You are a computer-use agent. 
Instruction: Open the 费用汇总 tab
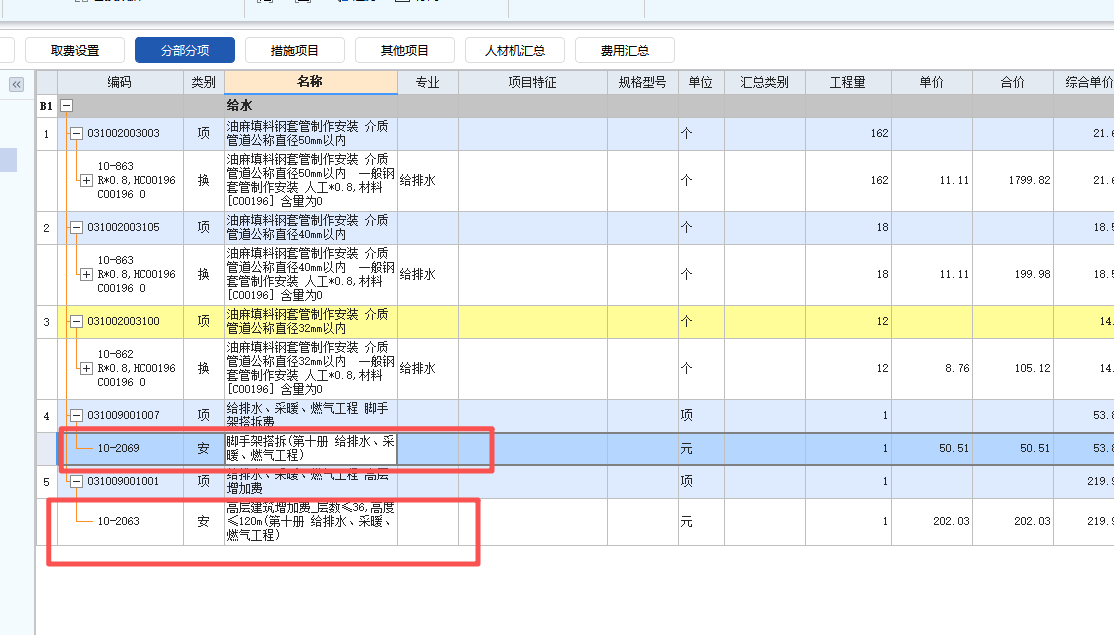click(624, 50)
